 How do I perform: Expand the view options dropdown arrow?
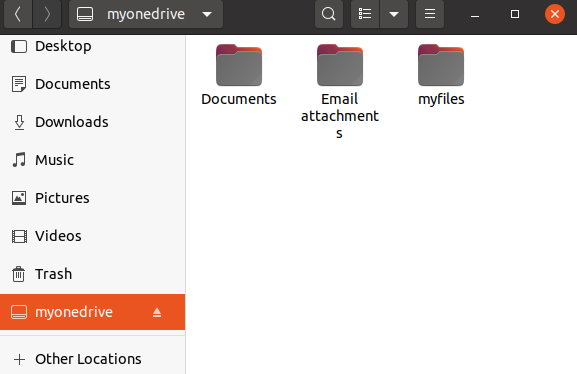coord(394,14)
